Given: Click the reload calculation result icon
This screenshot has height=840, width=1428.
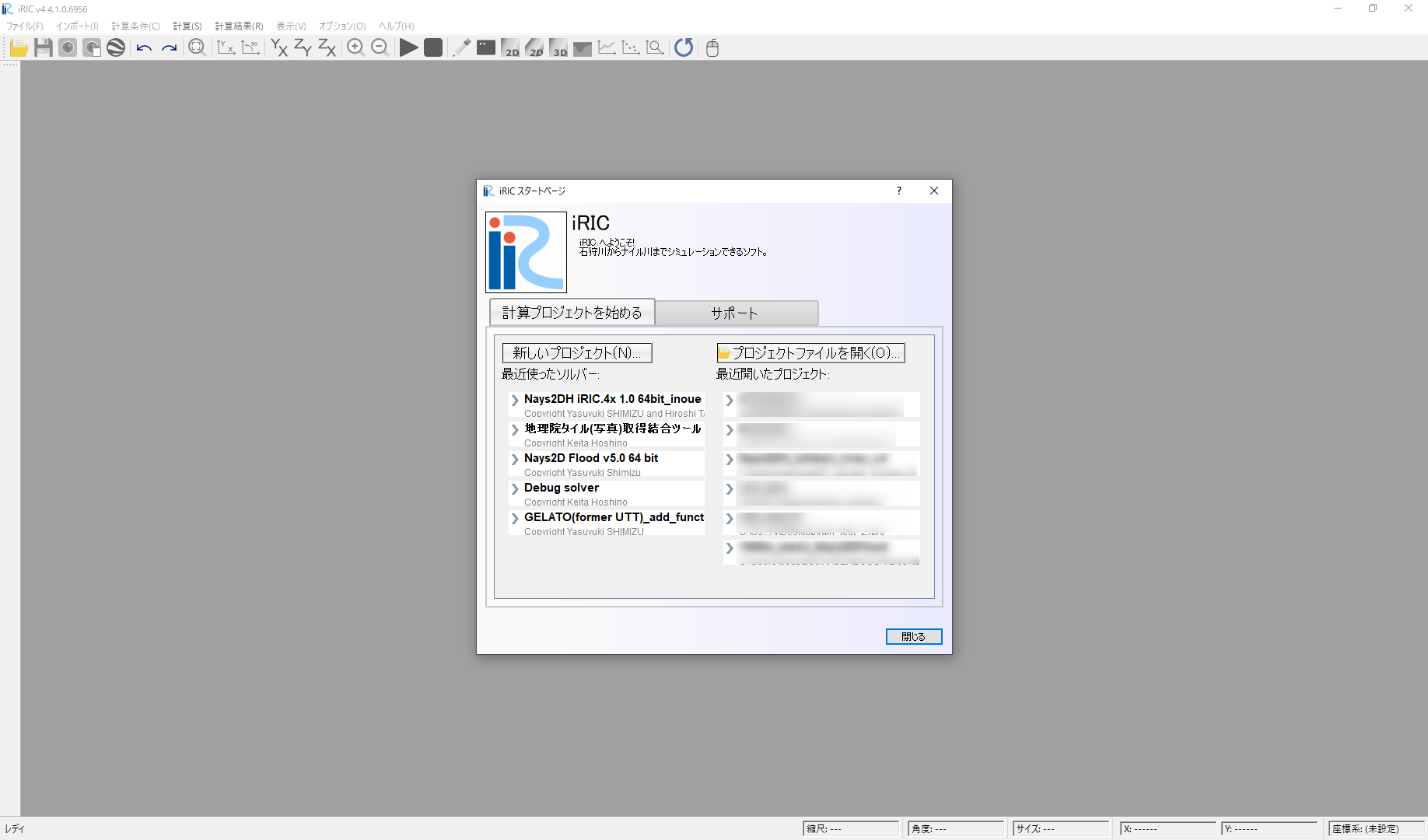Looking at the screenshot, I should coord(684,47).
